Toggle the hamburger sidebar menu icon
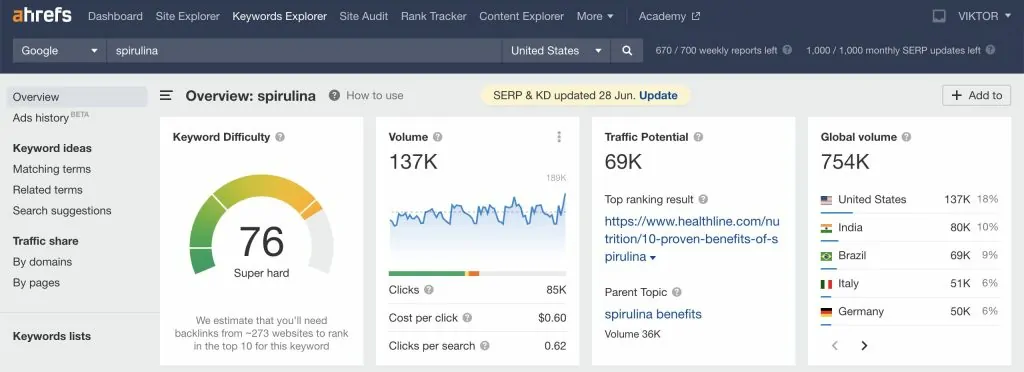The width and height of the screenshot is (1024, 372). pos(167,95)
